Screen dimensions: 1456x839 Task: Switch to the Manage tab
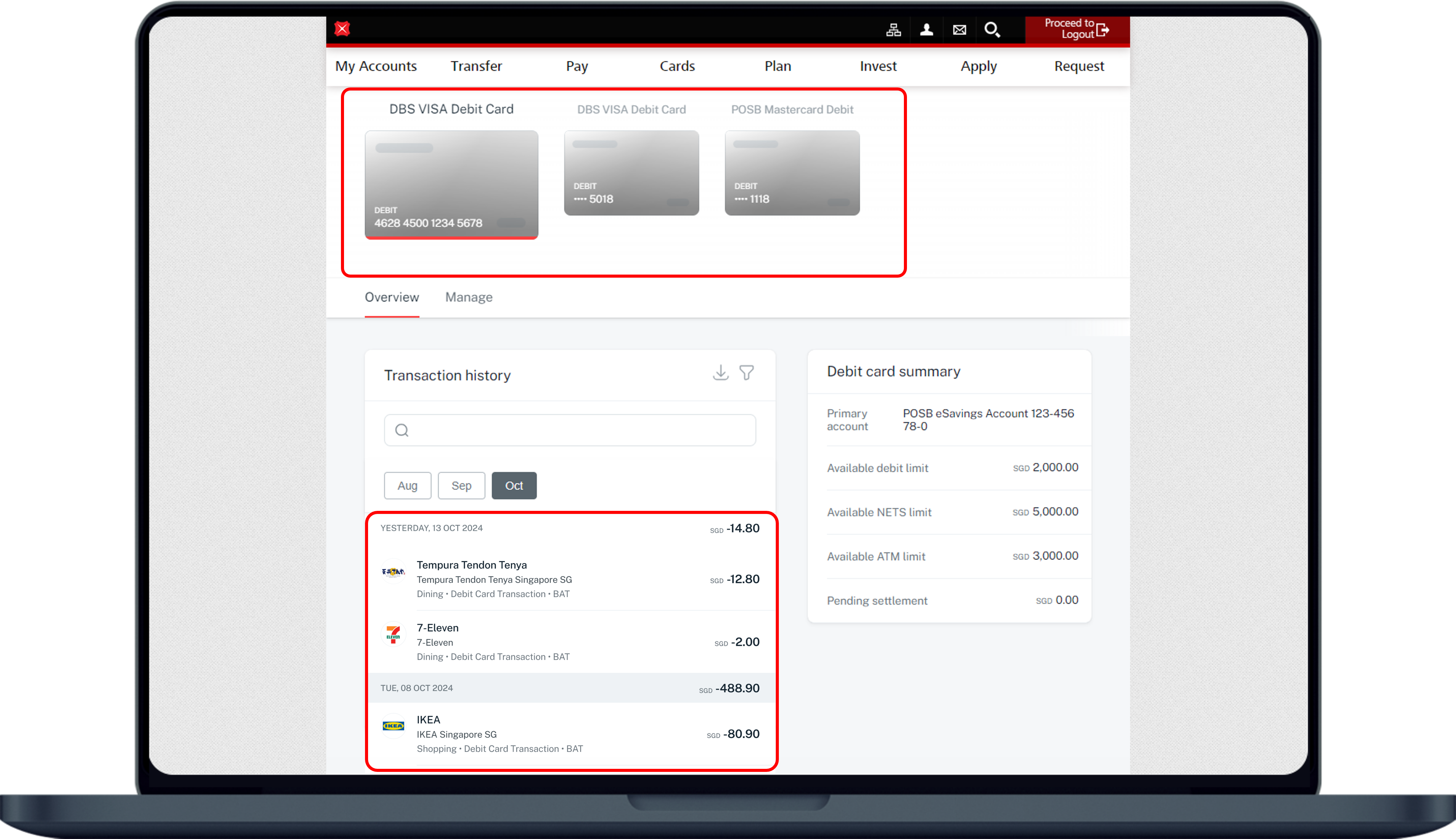coord(469,297)
